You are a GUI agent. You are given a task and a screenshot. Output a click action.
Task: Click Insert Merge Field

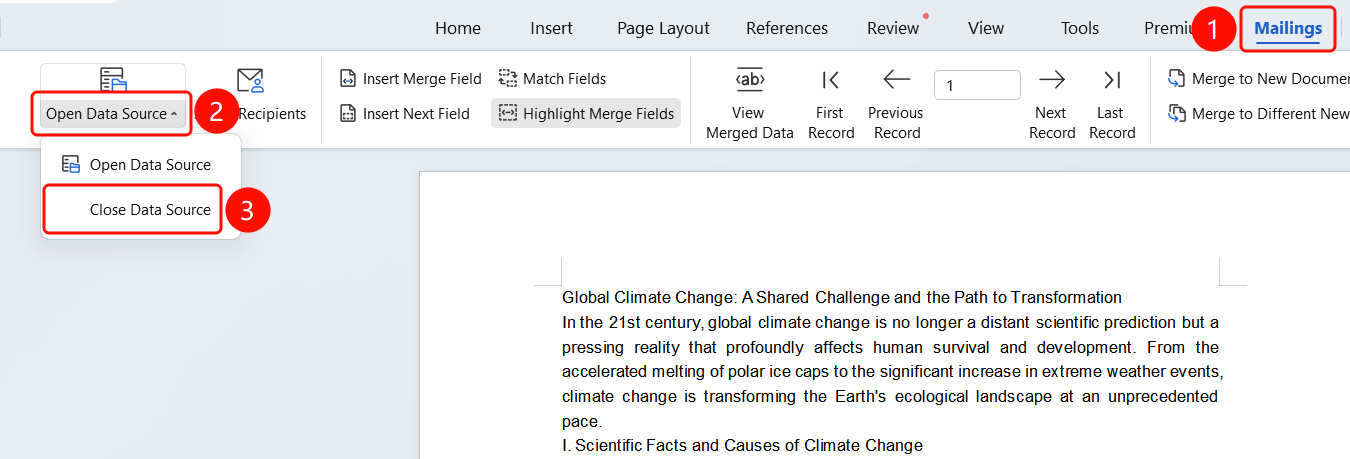[x=410, y=79]
